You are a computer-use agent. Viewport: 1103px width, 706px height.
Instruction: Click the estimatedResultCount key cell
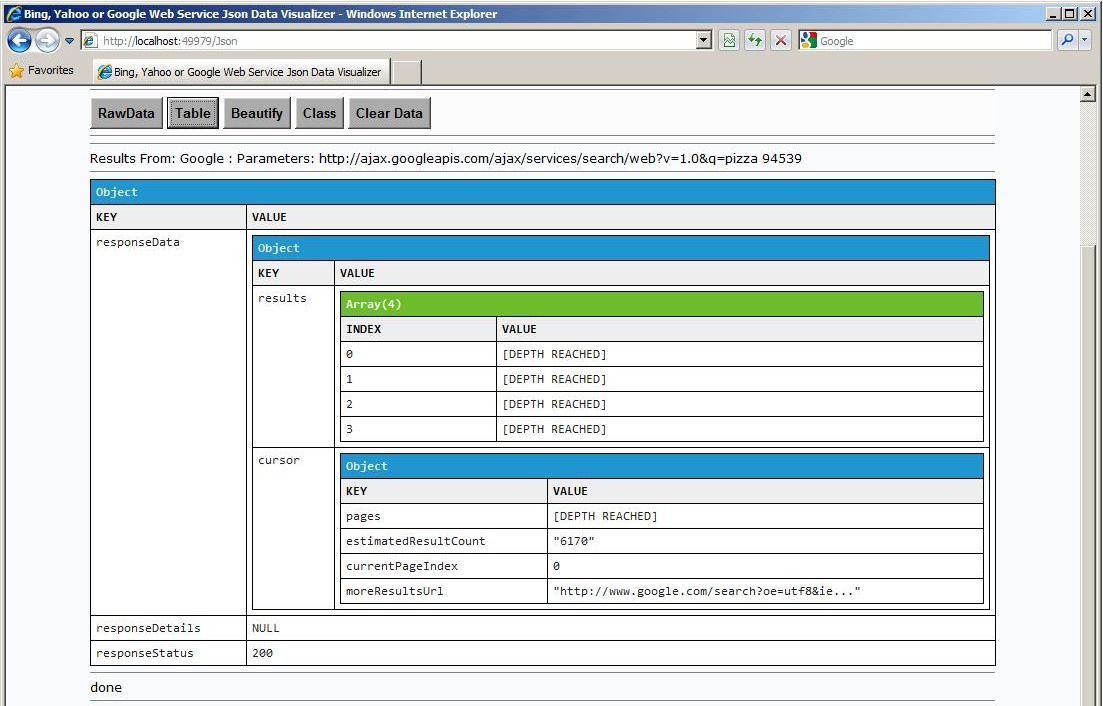[444, 541]
